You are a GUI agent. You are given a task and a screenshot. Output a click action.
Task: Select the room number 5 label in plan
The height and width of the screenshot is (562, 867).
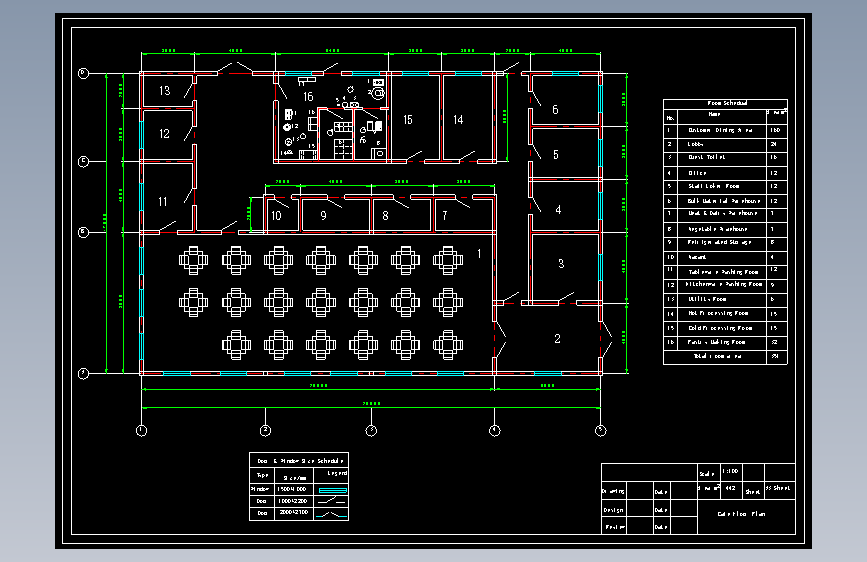tap(556, 155)
